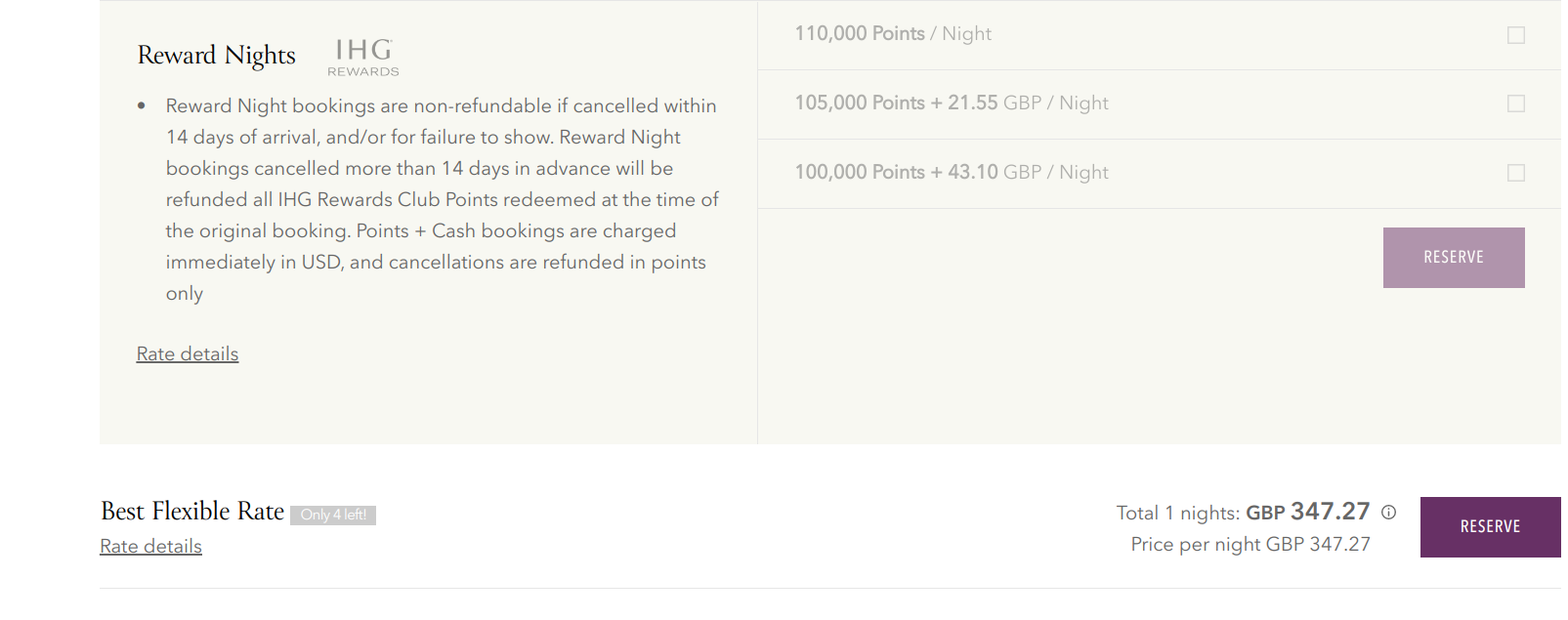
Task: View Rate details for Best Flexible Rate
Action: click(x=150, y=547)
